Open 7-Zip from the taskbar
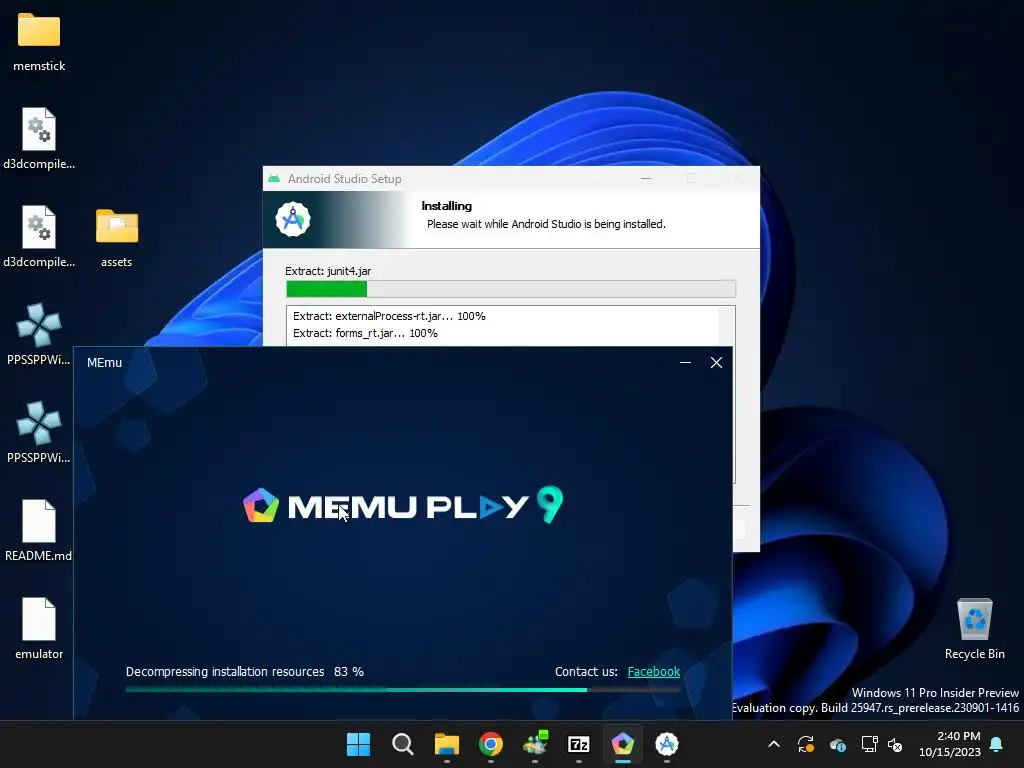 (579, 744)
